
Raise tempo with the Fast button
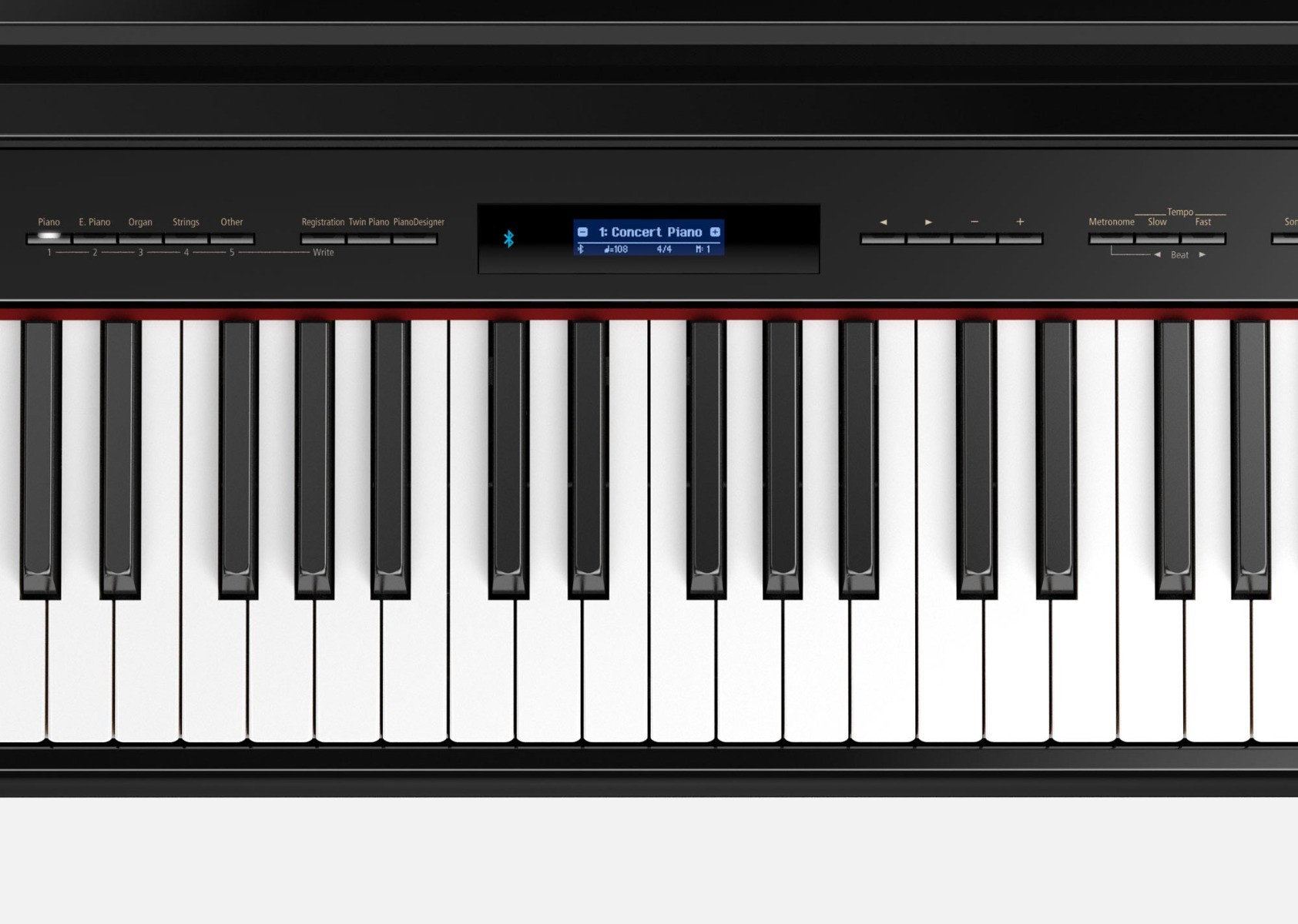click(1203, 239)
